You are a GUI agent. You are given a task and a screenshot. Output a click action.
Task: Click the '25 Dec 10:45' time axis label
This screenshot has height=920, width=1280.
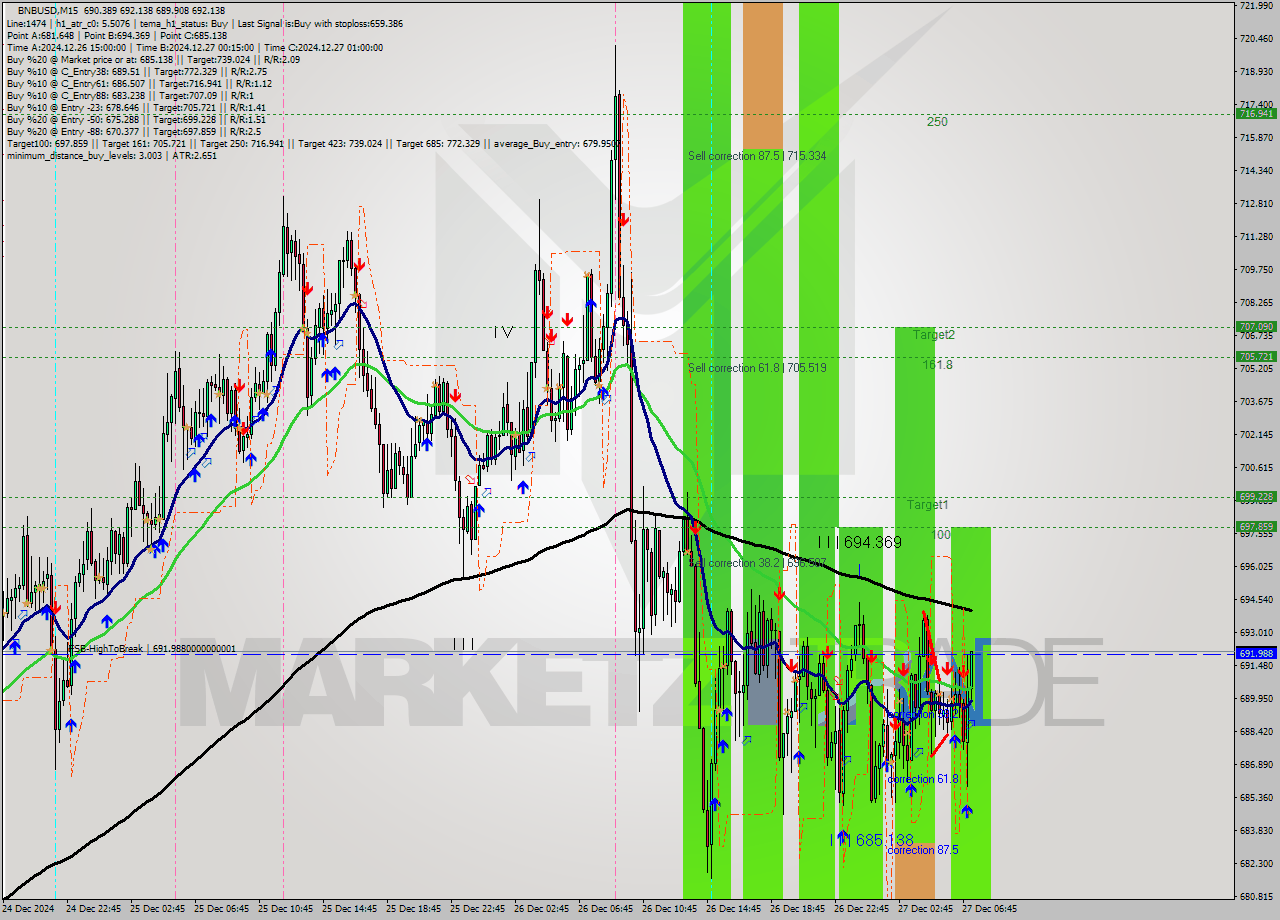(287, 909)
